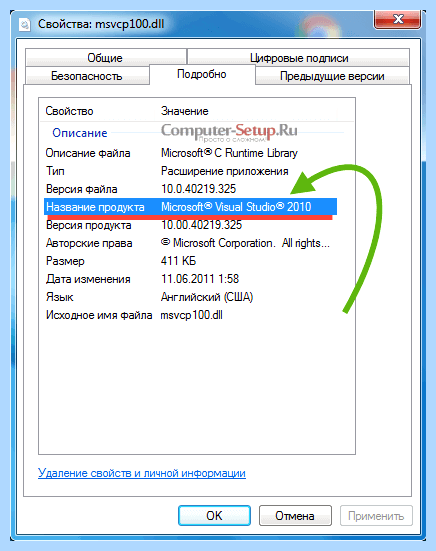Select the Безопасность tab
The width and height of the screenshot is (436, 551).
[x=87, y=76]
